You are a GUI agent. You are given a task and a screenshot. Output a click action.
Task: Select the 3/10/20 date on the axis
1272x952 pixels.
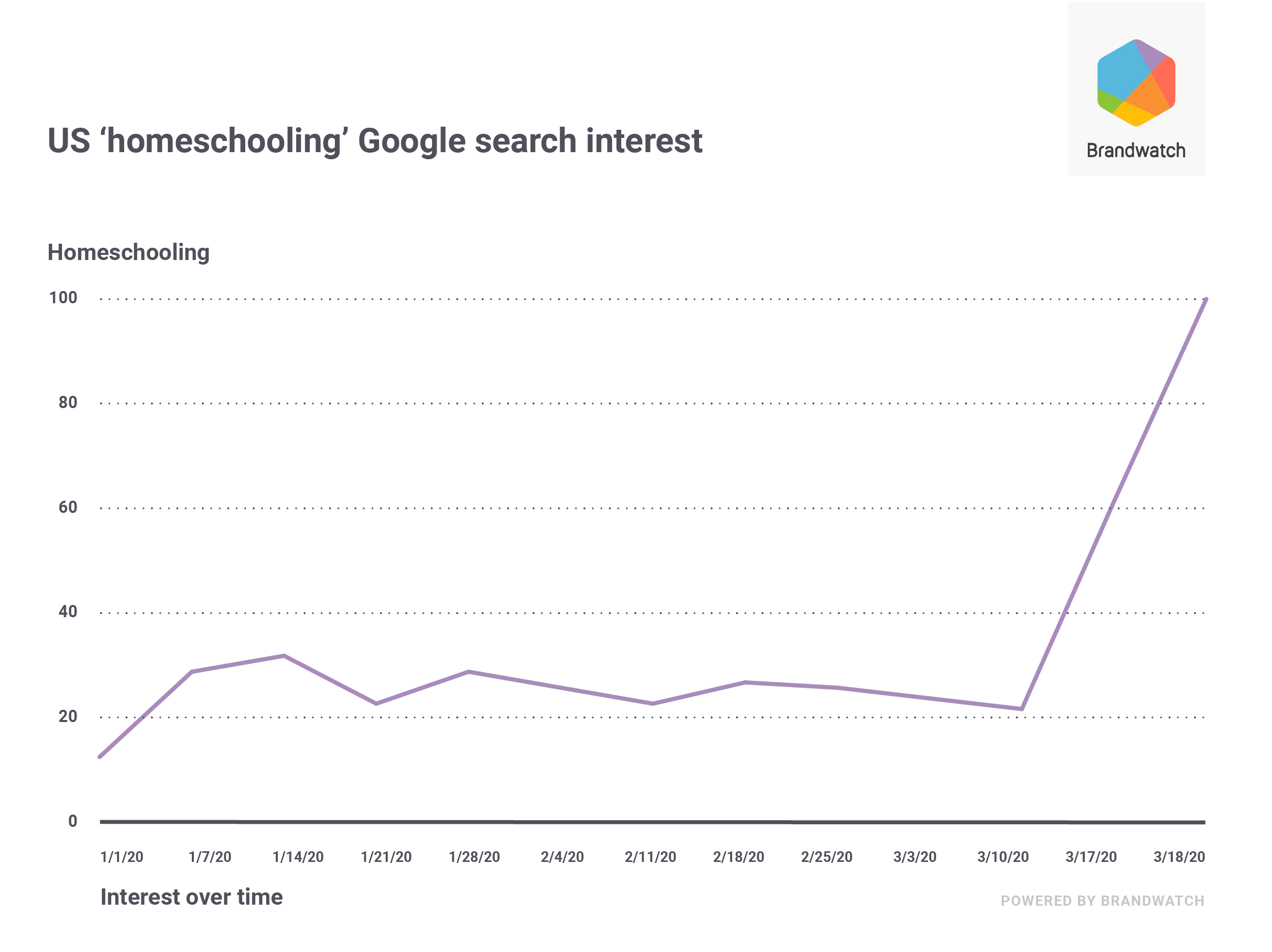pos(1003,857)
